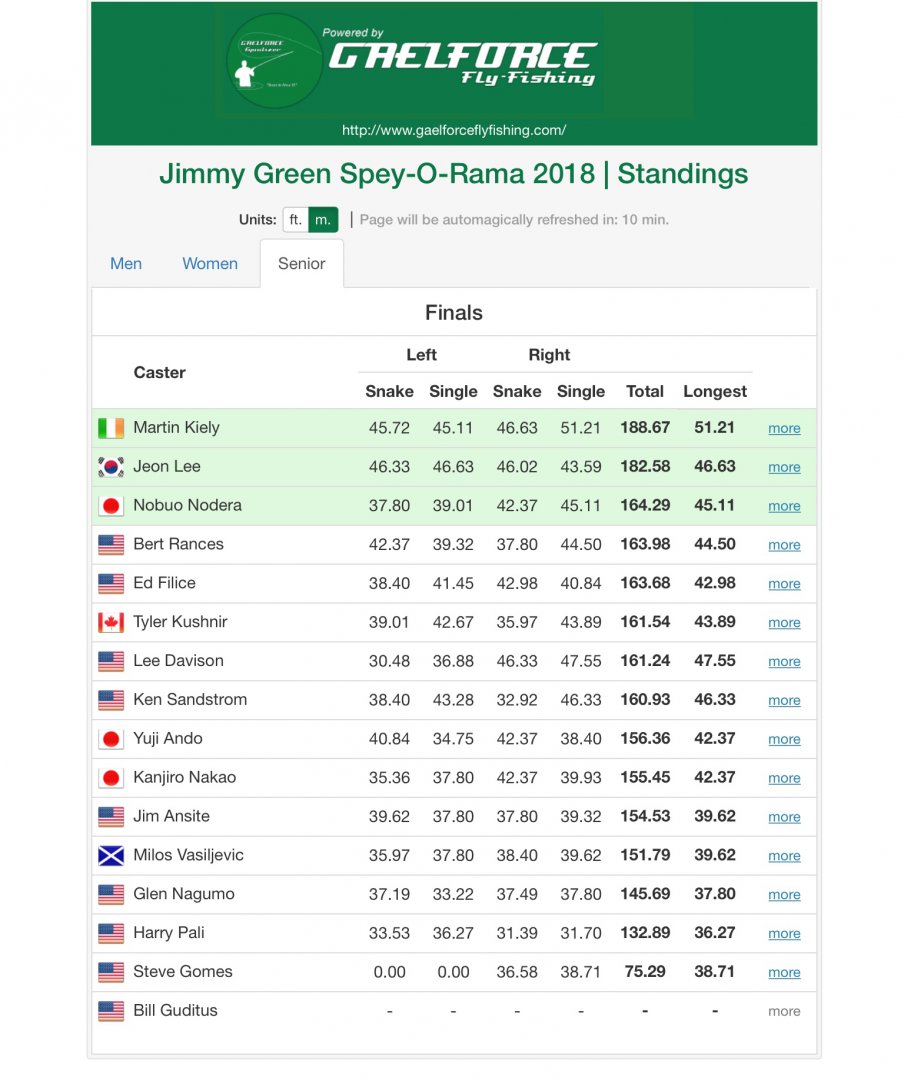Click the Ireland flag beside Martin Kiely
This screenshot has height=1080, width=904.
pyautogui.click(x=111, y=428)
